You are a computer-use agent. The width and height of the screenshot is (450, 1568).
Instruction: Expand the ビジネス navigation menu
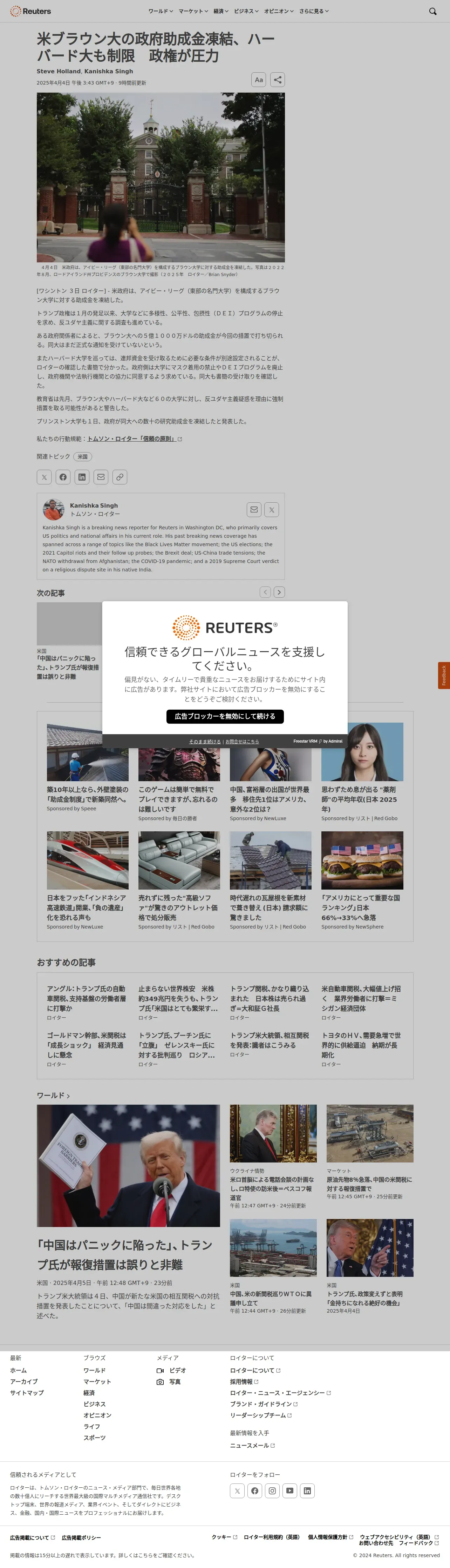point(246,11)
